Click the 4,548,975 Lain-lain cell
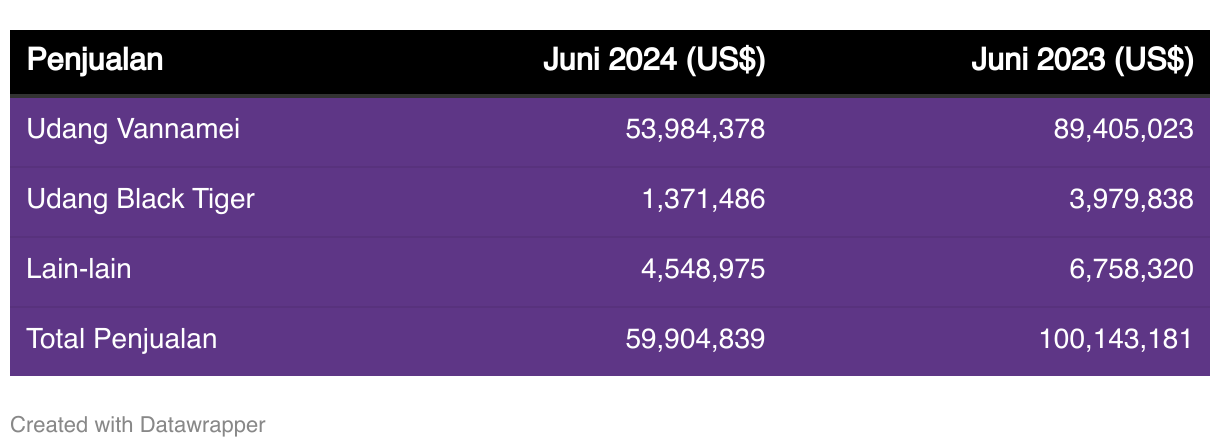Screen dimensions: 1220x448 pos(703,269)
